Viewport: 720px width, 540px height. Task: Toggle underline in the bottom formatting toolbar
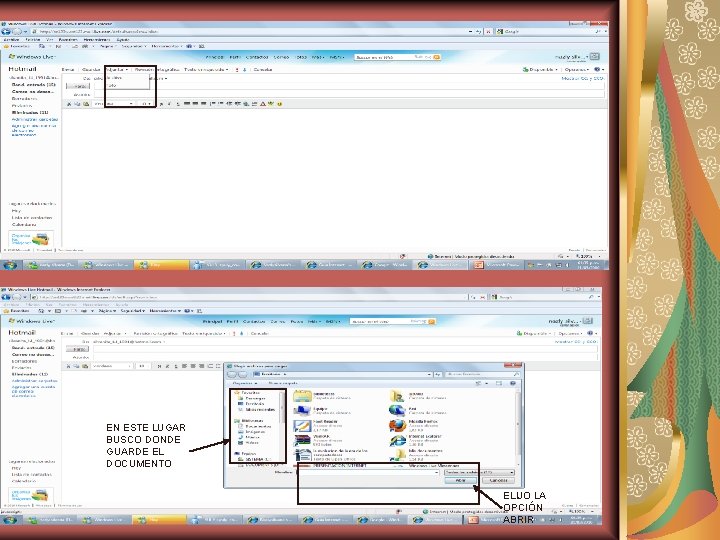pyautogui.click(x=175, y=366)
